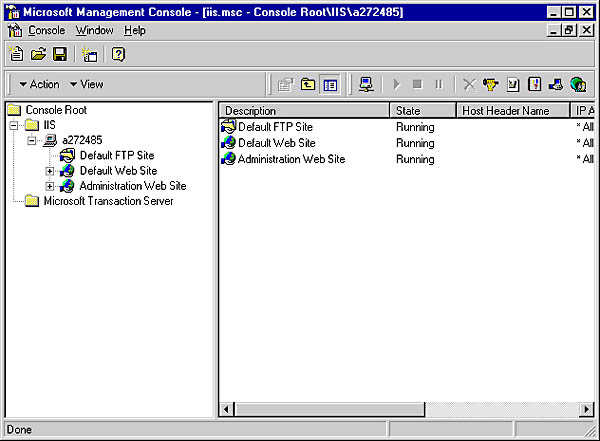The width and height of the screenshot is (600, 441).
Task: Open the Action dropdown menu
Action: [x=40, y=84]
